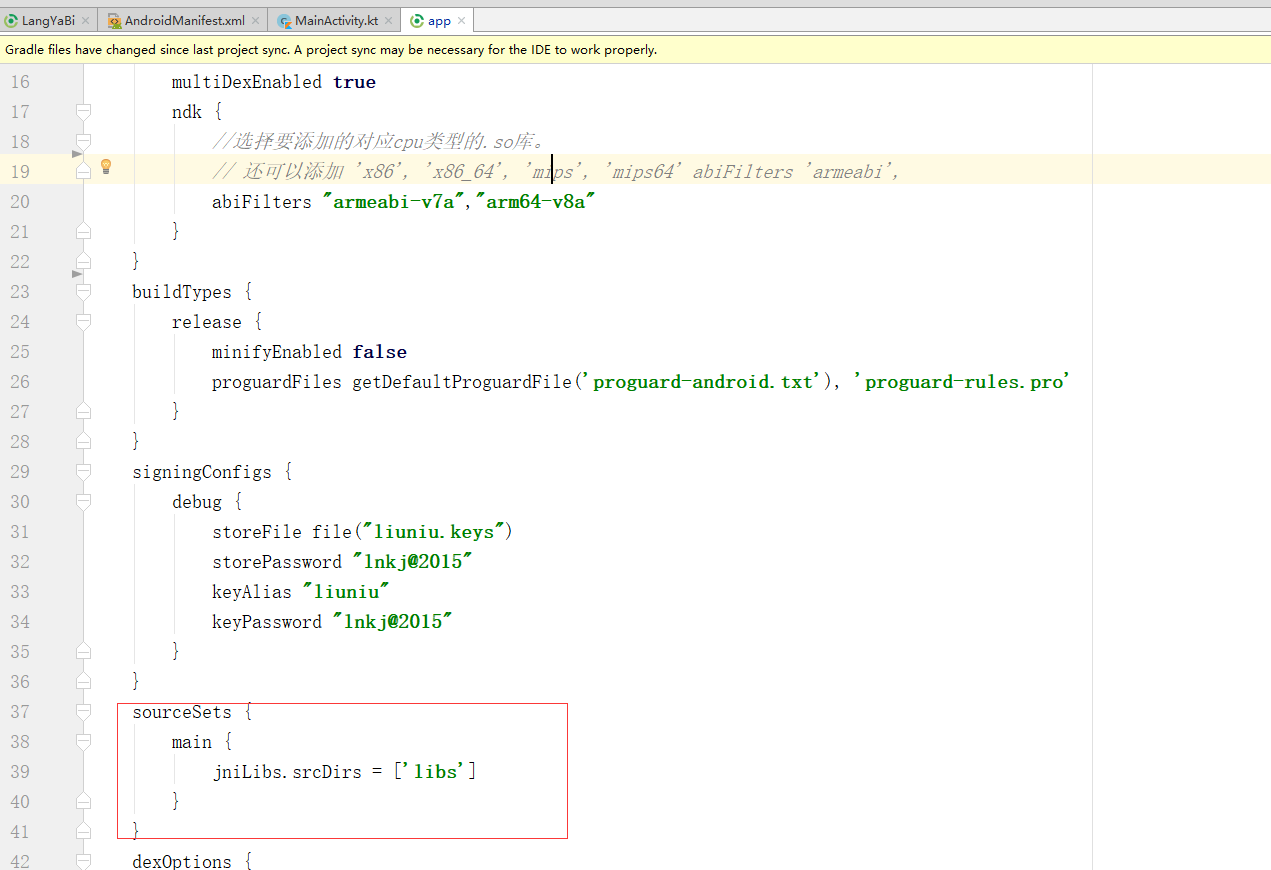1271x870 pixels.
Task: Click the storePassword line
Action: (x=342, y=562)
